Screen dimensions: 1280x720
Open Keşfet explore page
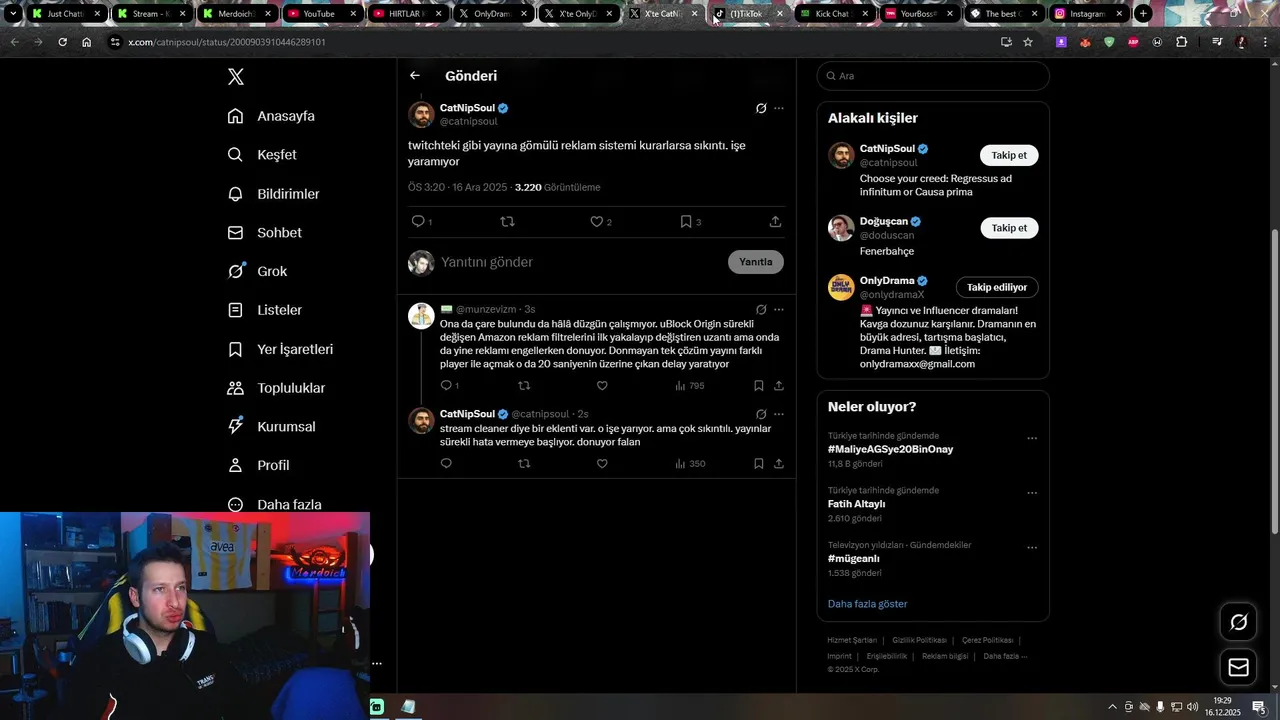[x=262, y=155]
